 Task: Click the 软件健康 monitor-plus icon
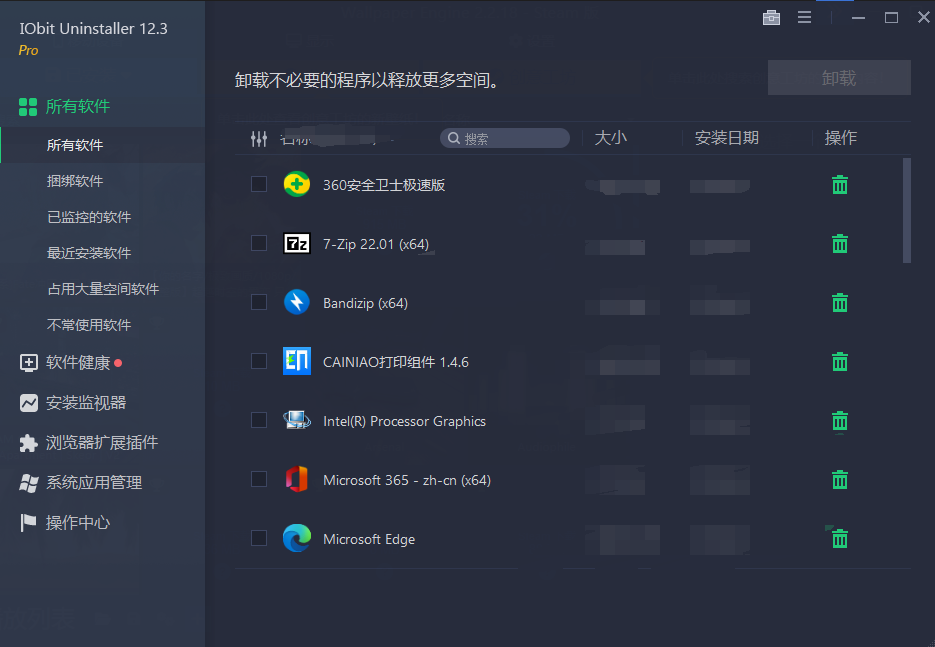pyautogui.click(x=28, y=363)
